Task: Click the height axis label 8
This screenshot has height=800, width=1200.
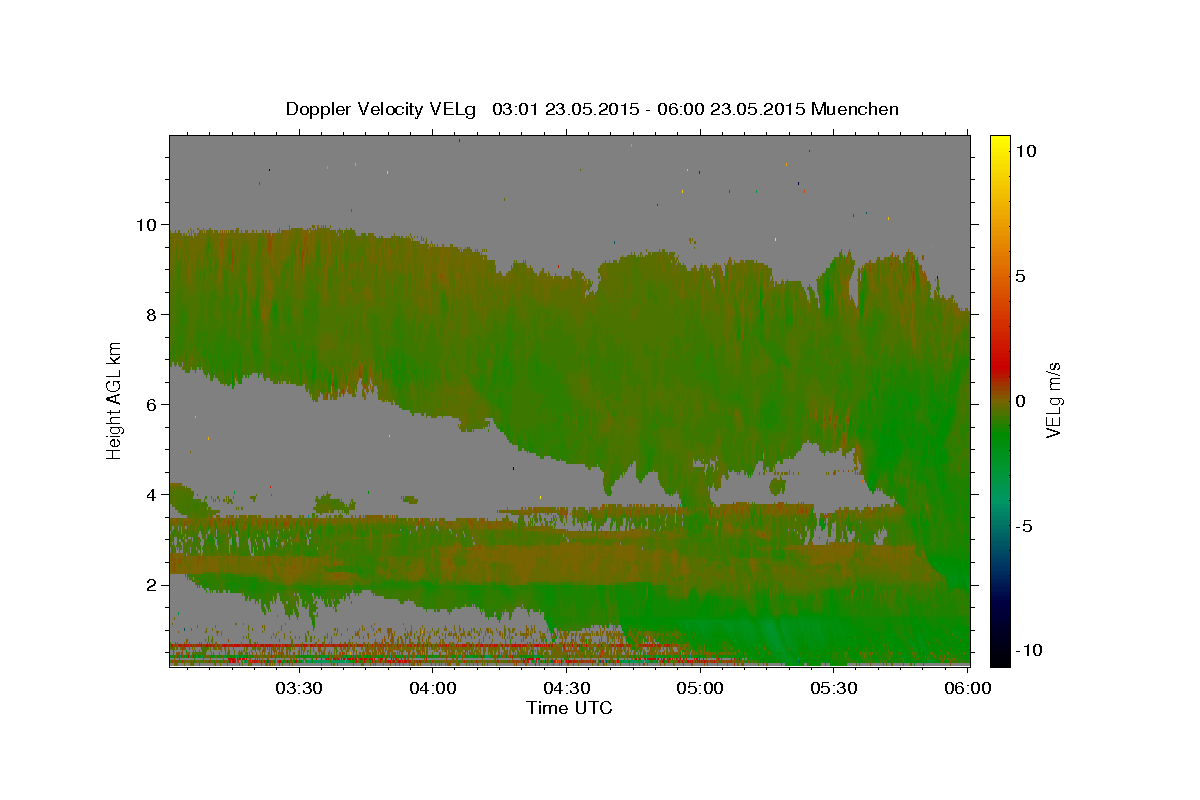Action: click(x=152, y=315)
